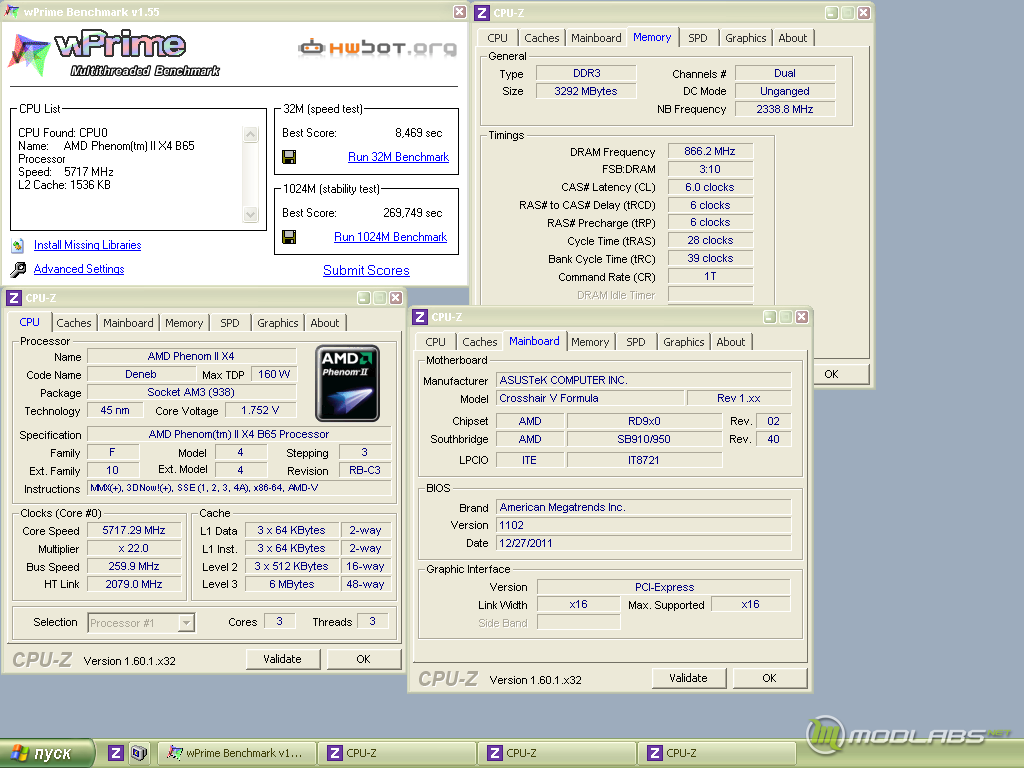Switch to About tab in Mainboard window
1024x768 pixels.
pyautogui.click(x=731, y=342)
